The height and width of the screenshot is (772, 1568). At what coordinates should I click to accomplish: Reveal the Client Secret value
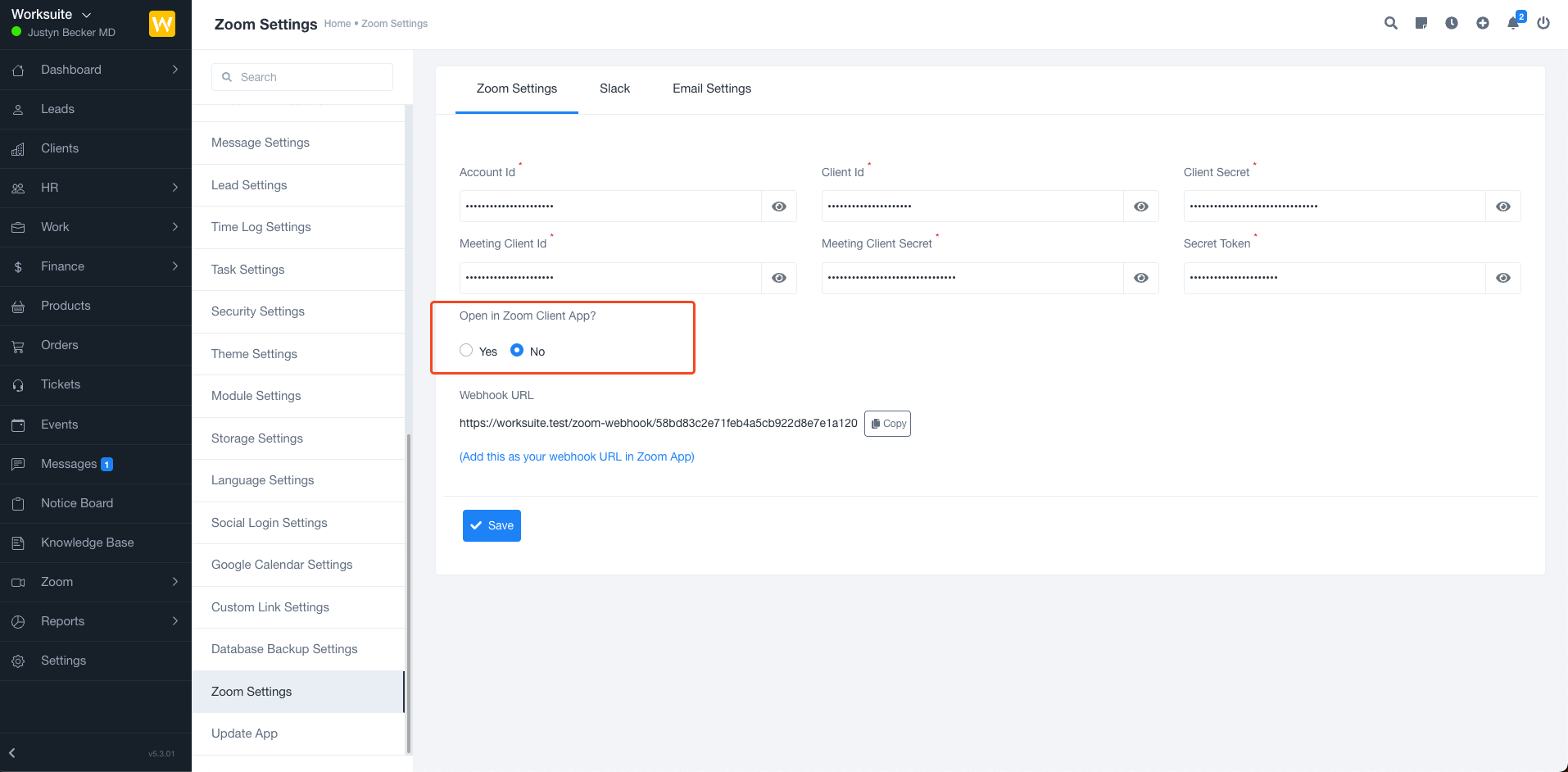(x=1503, y=207)
